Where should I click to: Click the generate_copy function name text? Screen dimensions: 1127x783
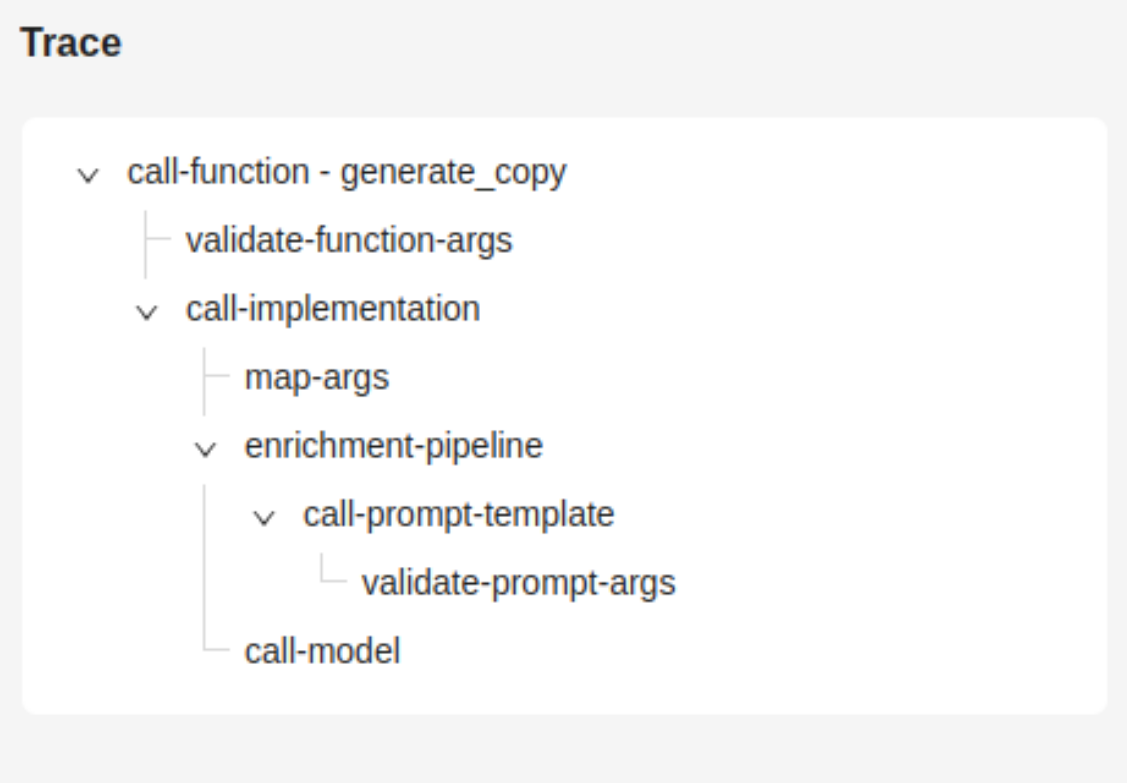point(454,173)
